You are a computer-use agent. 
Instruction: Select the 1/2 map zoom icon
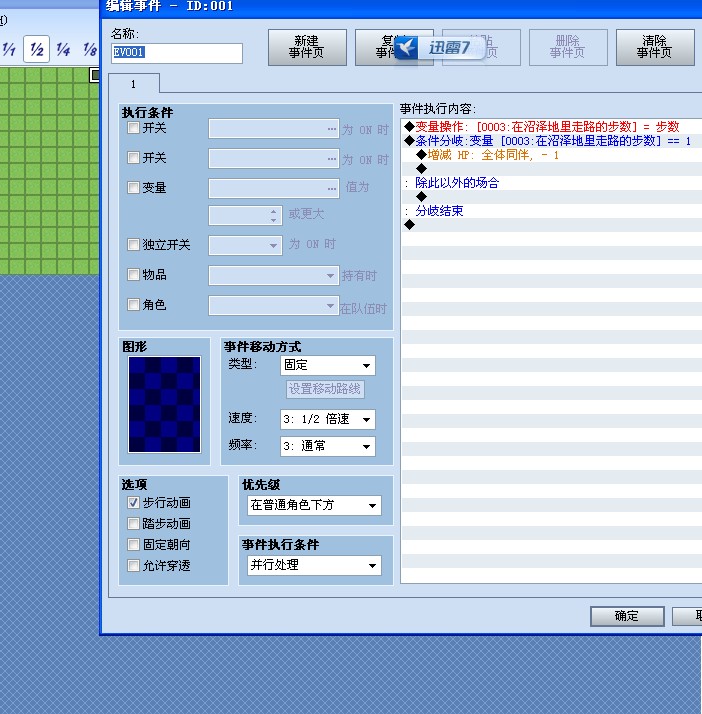click(x=36, y=49)
